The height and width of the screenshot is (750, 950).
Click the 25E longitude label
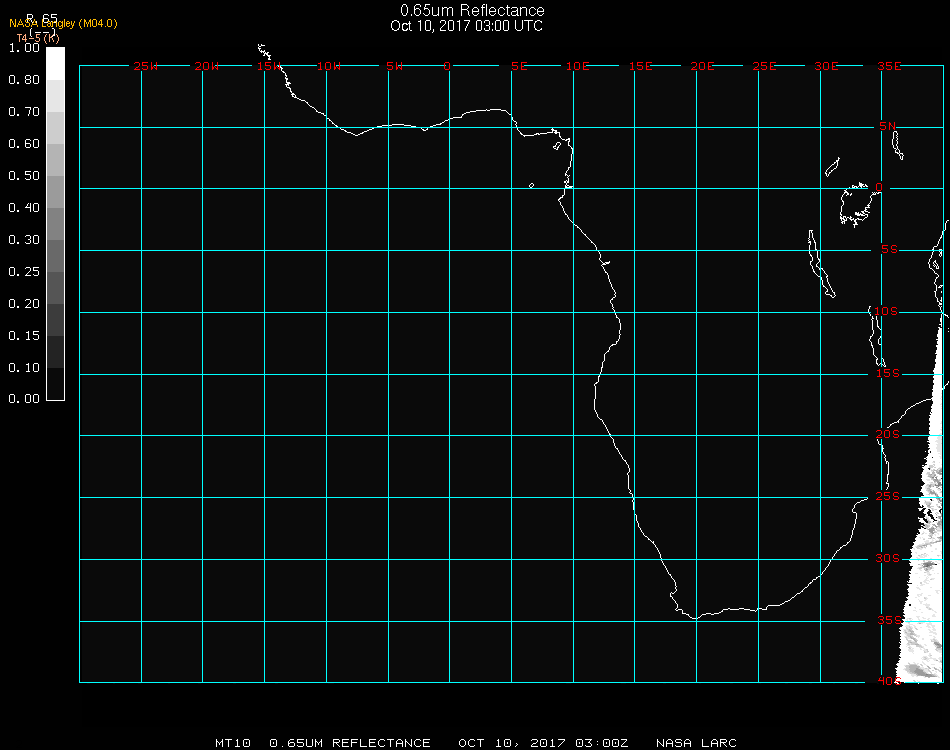coord(764,66)
